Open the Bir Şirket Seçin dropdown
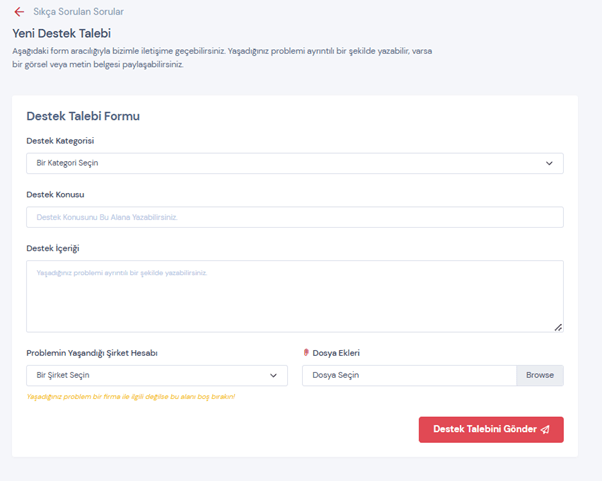602x481 pixels. click(150, 375)
